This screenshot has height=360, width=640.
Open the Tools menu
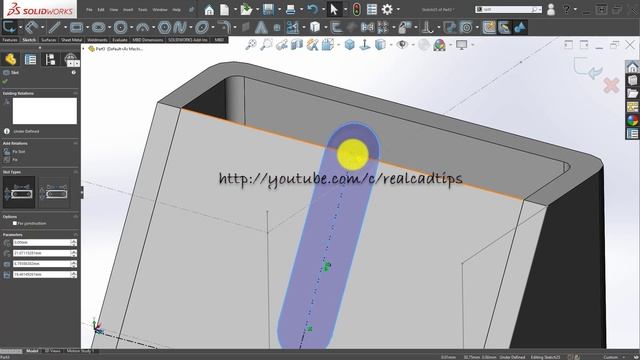pyautogui.click(x=142, y=9)
